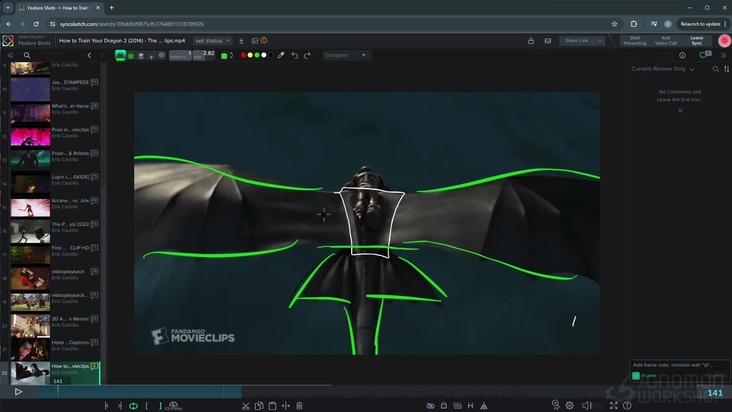Screen dimensions: 732x412
Task: Click the orange warning info icon
Action: pyautogui.click(x=264, y=41)
